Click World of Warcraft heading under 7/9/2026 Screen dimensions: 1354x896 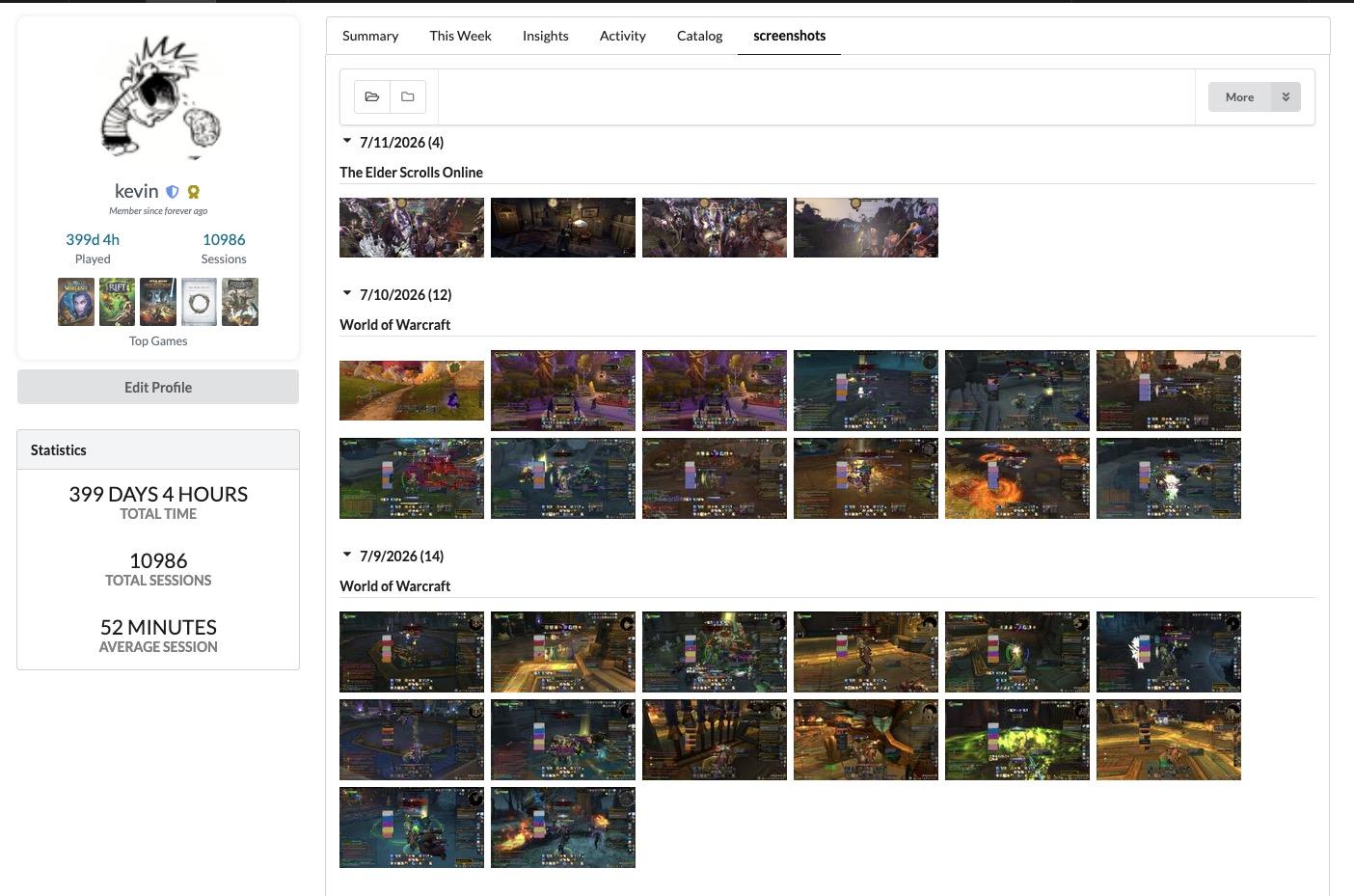(x=394, y=585)
